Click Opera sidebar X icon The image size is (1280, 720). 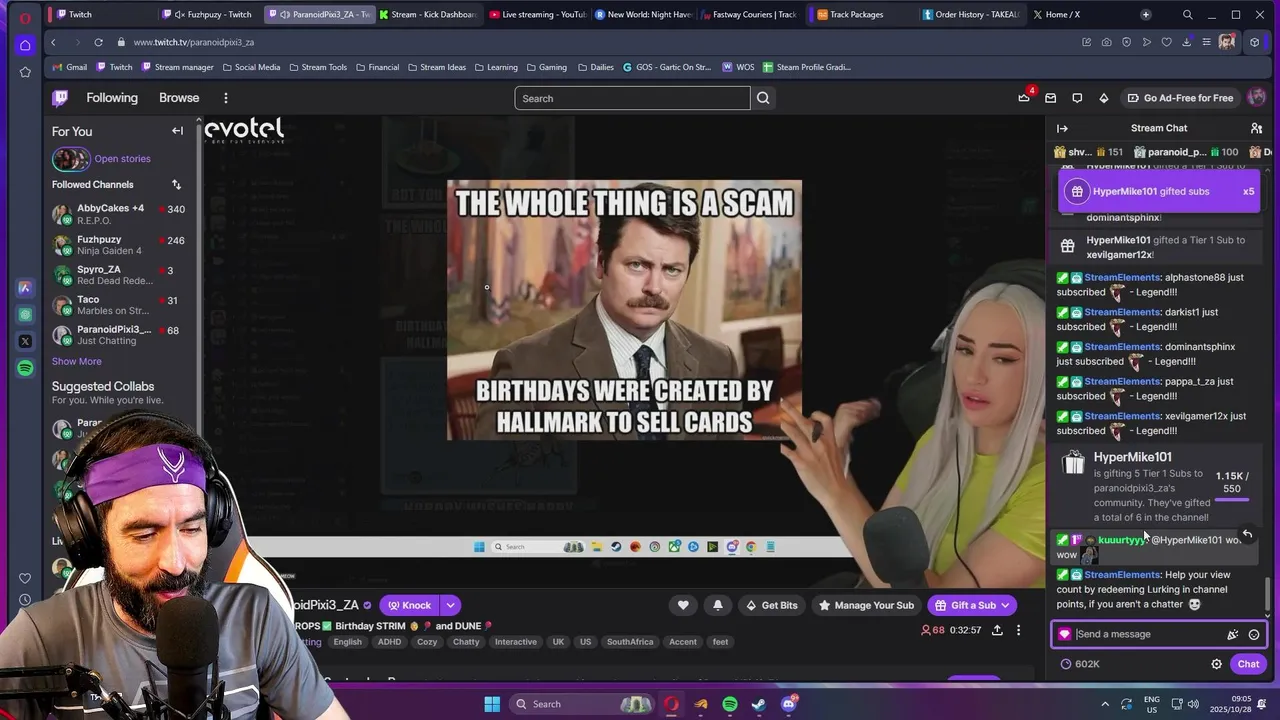point(25,341)
